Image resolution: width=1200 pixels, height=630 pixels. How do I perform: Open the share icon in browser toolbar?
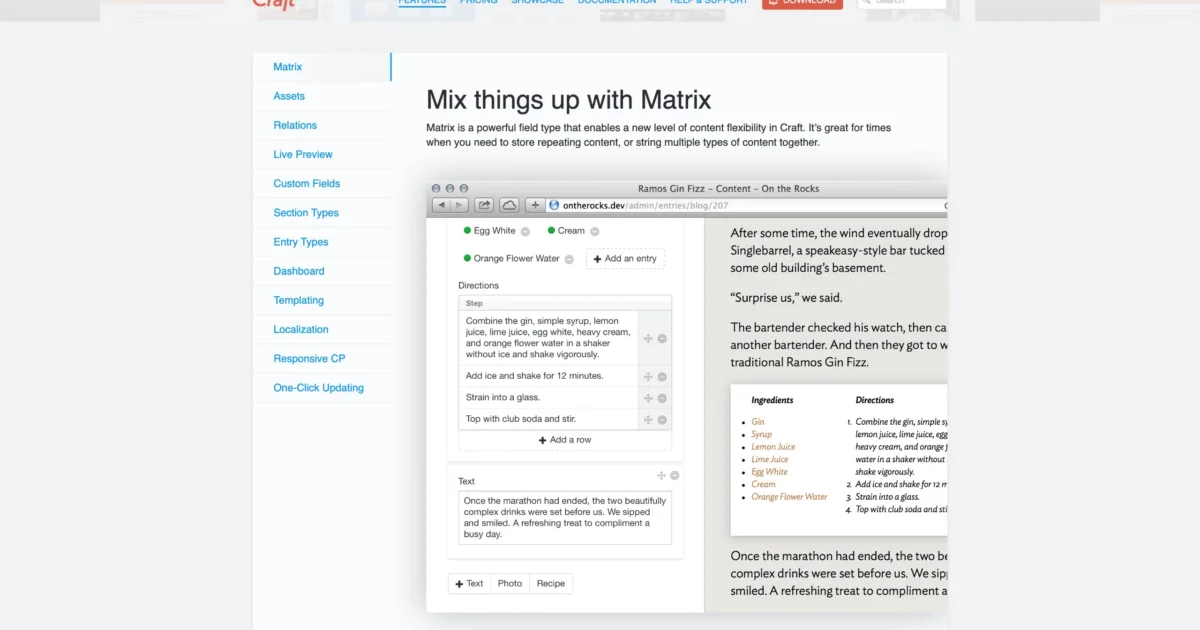pyautogui.click(x=484, y=205)
